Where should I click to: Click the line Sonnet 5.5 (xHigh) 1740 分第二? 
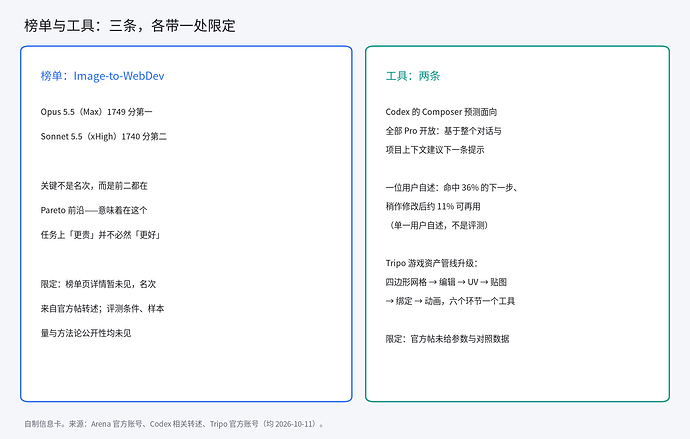(x=103, y=137)
